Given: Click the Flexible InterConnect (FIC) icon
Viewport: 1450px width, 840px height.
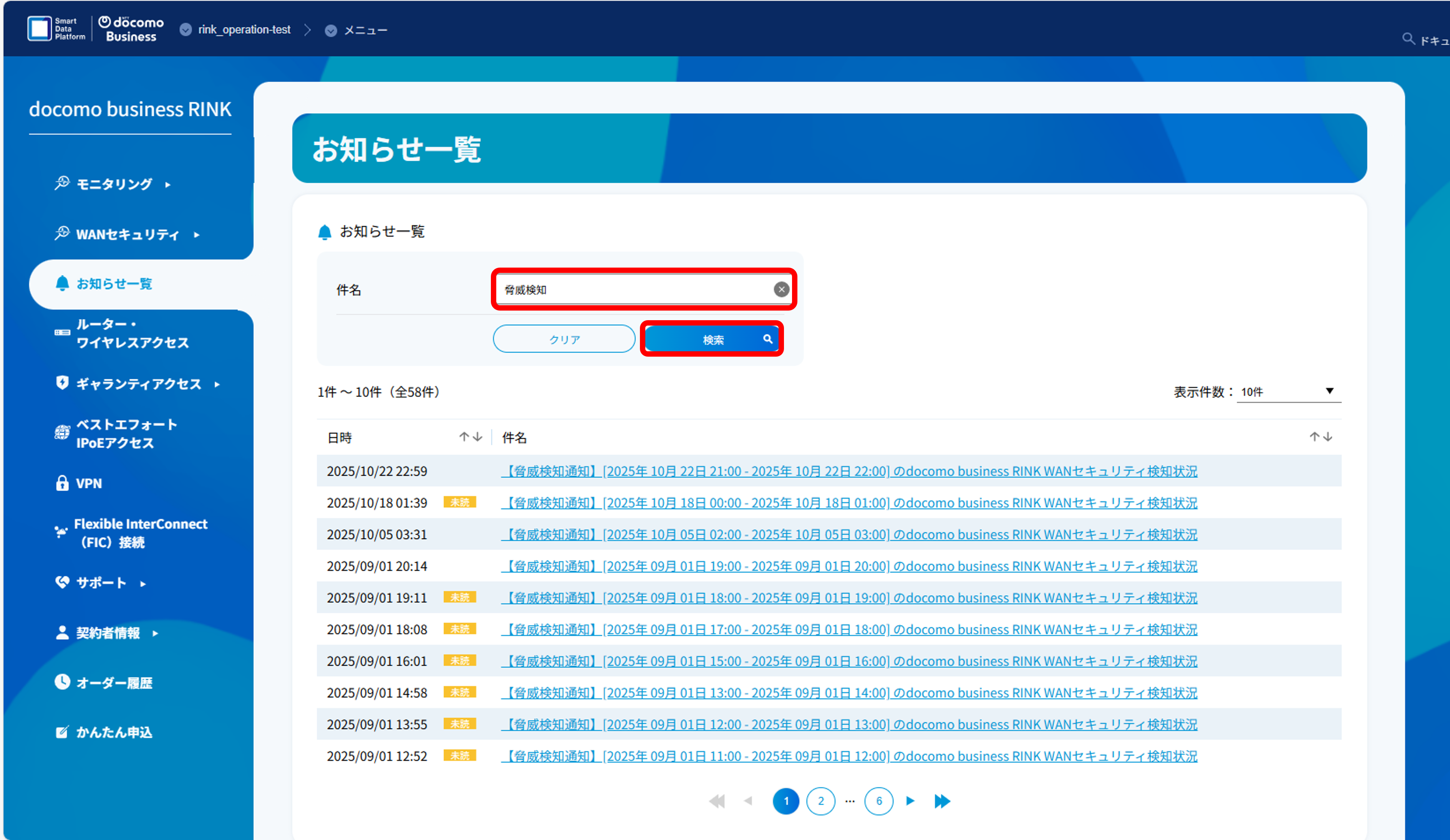Looking at the screenshot, I should [61, 532].
